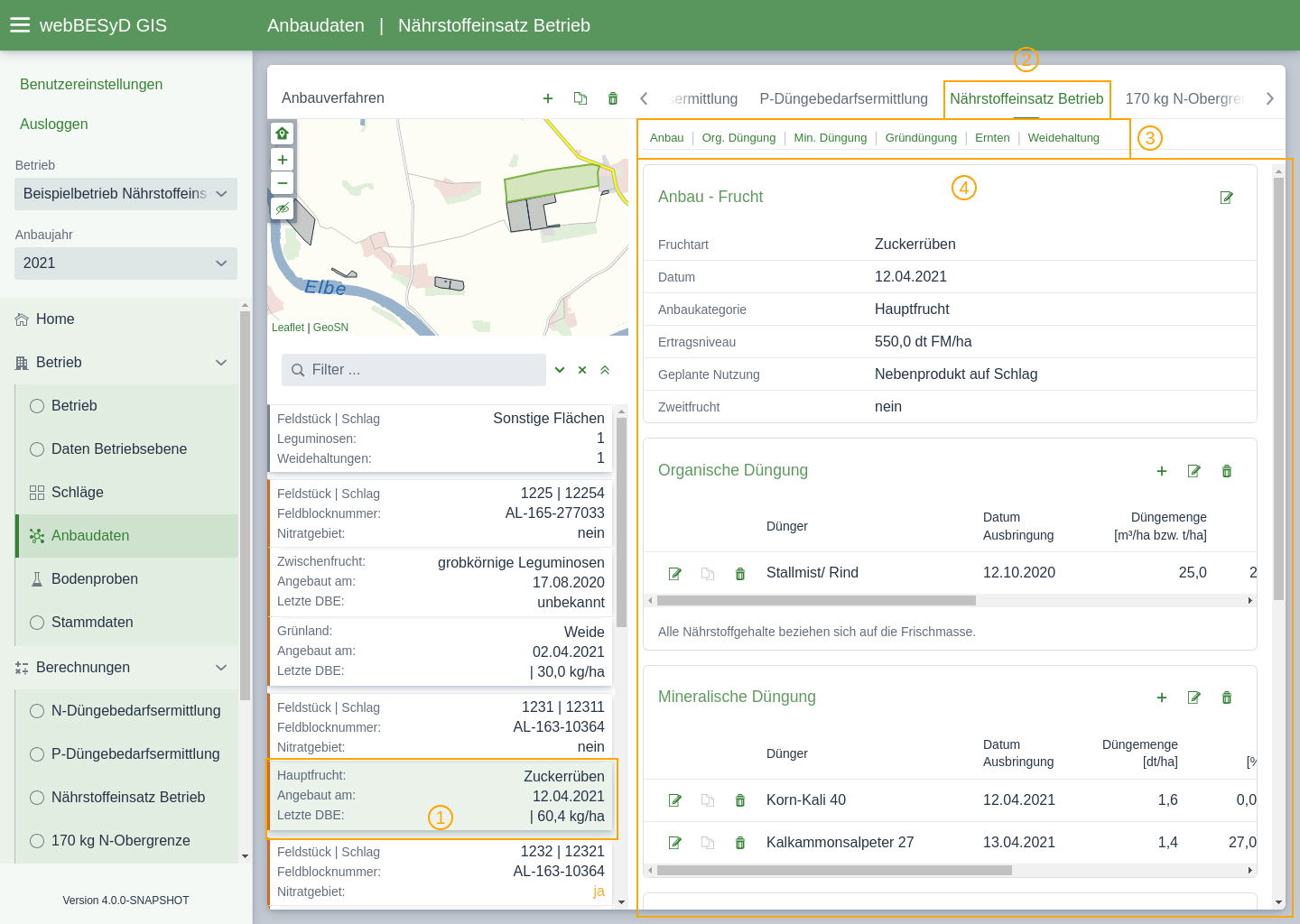This screenshot has height=924, width=1300.
Task: Edit the Kalkammonsalpeter 27 row
Action: [x=675, y=843]
